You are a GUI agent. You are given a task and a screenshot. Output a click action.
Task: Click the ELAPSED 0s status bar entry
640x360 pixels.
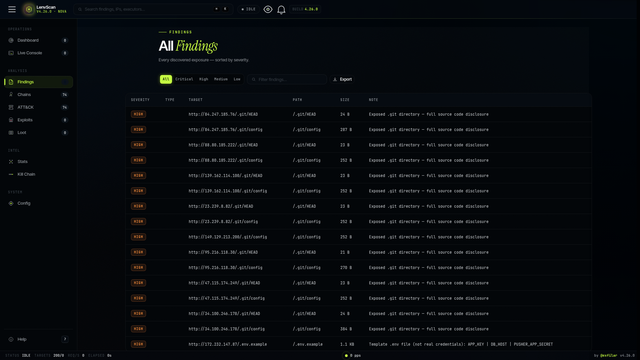click(100, 356)
